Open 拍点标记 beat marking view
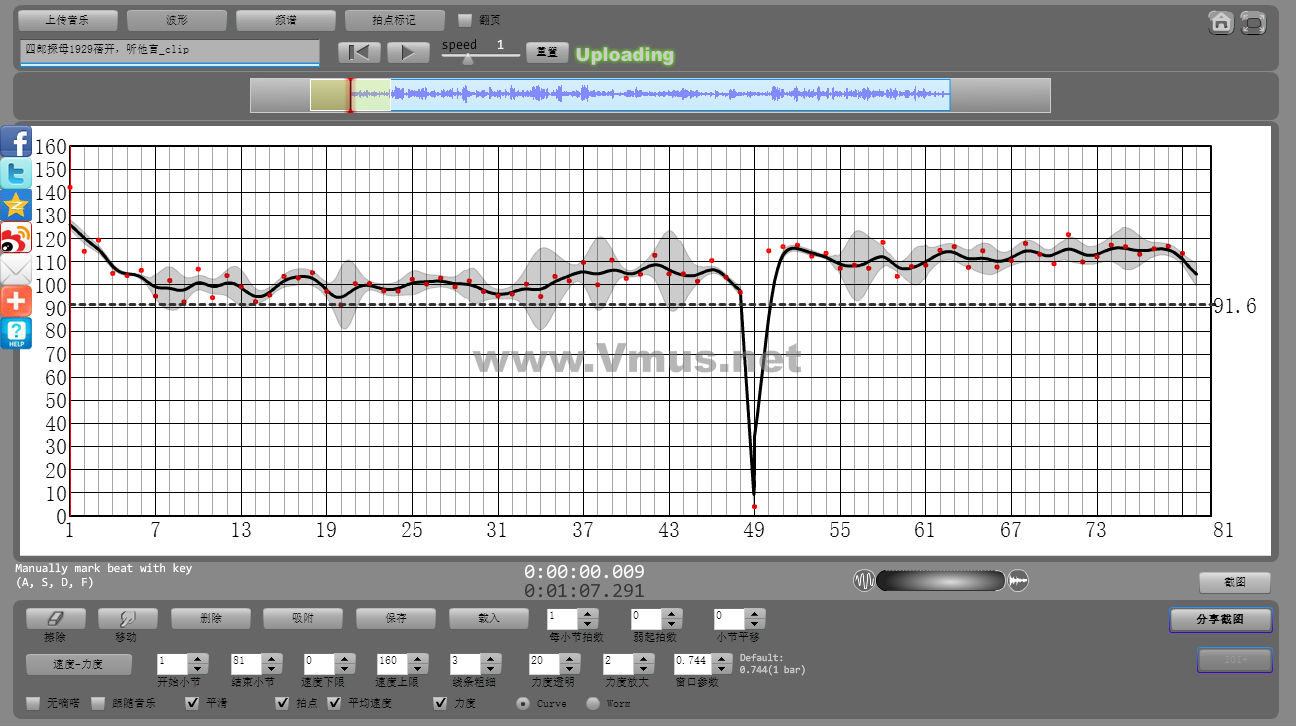The height and width of the screenshot is (726, 1296). tap(394, 20)
